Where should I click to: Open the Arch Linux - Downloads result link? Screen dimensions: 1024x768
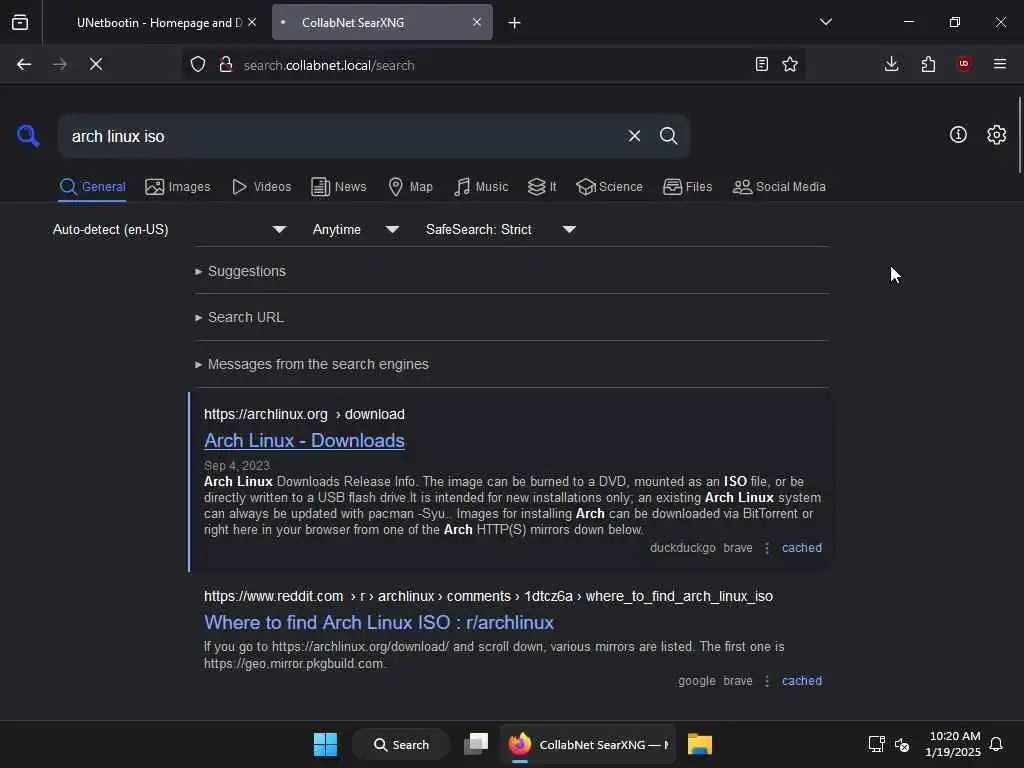pos(304,441)
